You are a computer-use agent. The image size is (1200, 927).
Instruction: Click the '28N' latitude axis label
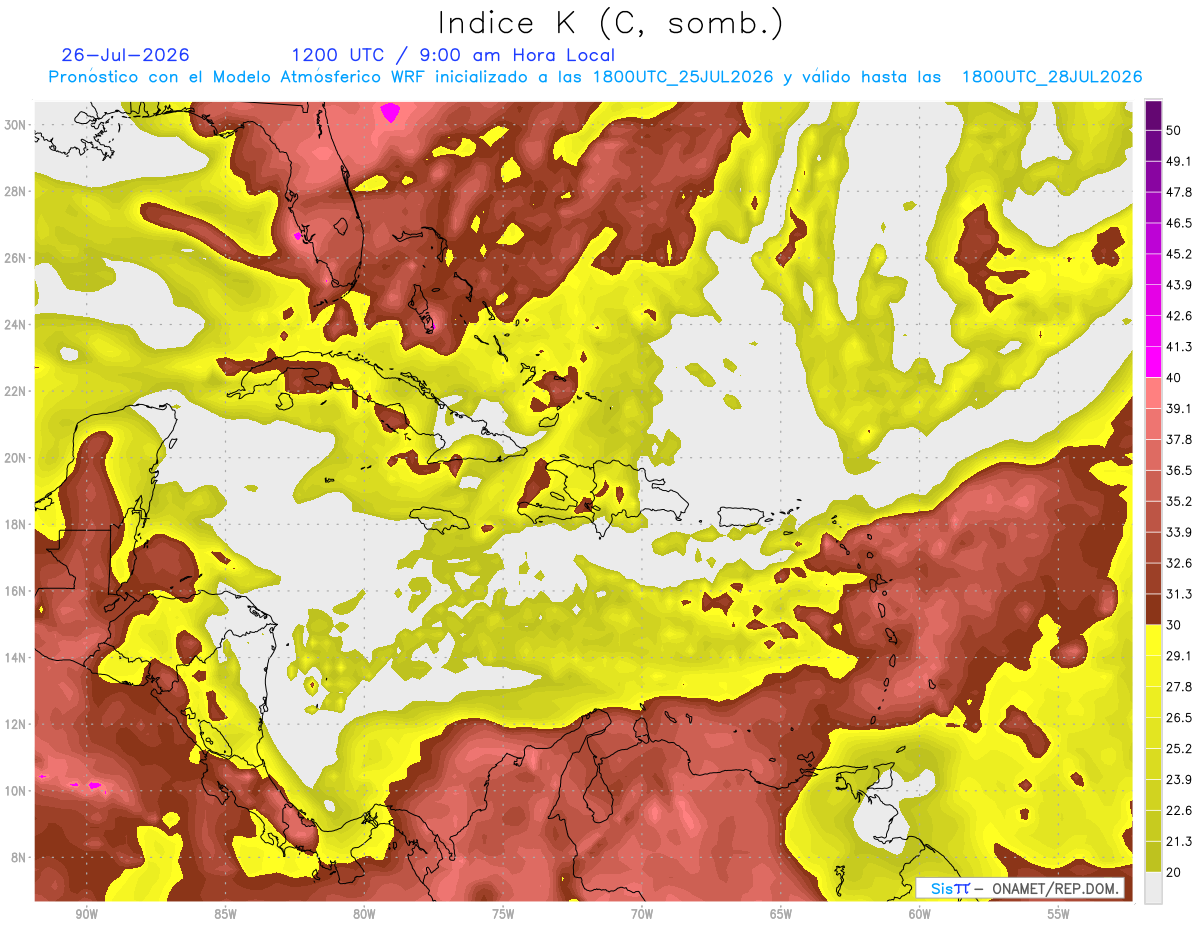point(15,191)
